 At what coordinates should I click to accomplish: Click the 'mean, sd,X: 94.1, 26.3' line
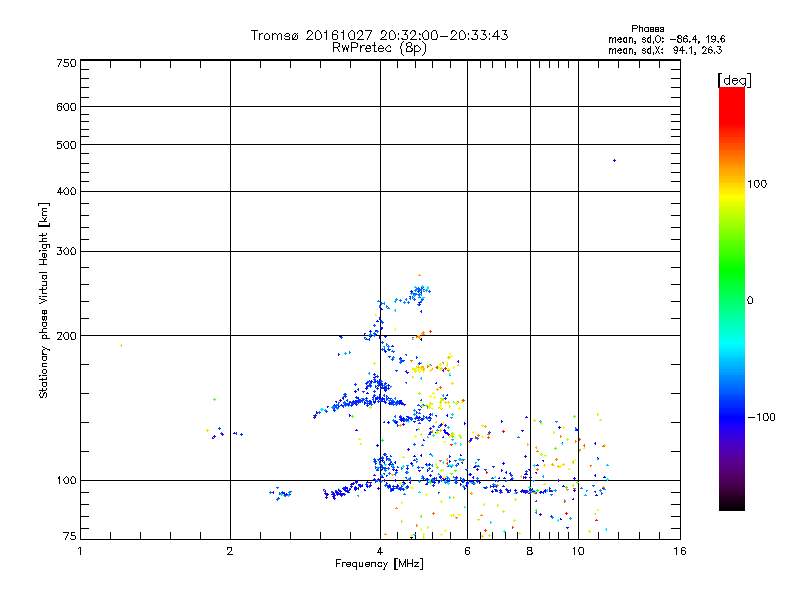coord(665,51)
